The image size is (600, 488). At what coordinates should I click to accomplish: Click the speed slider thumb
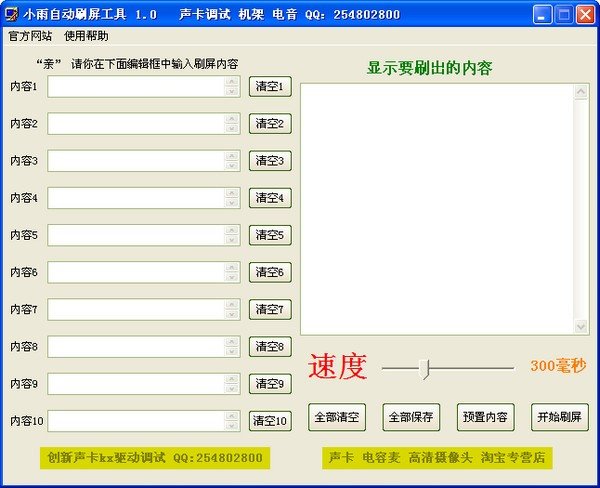(x=425, y=368)
